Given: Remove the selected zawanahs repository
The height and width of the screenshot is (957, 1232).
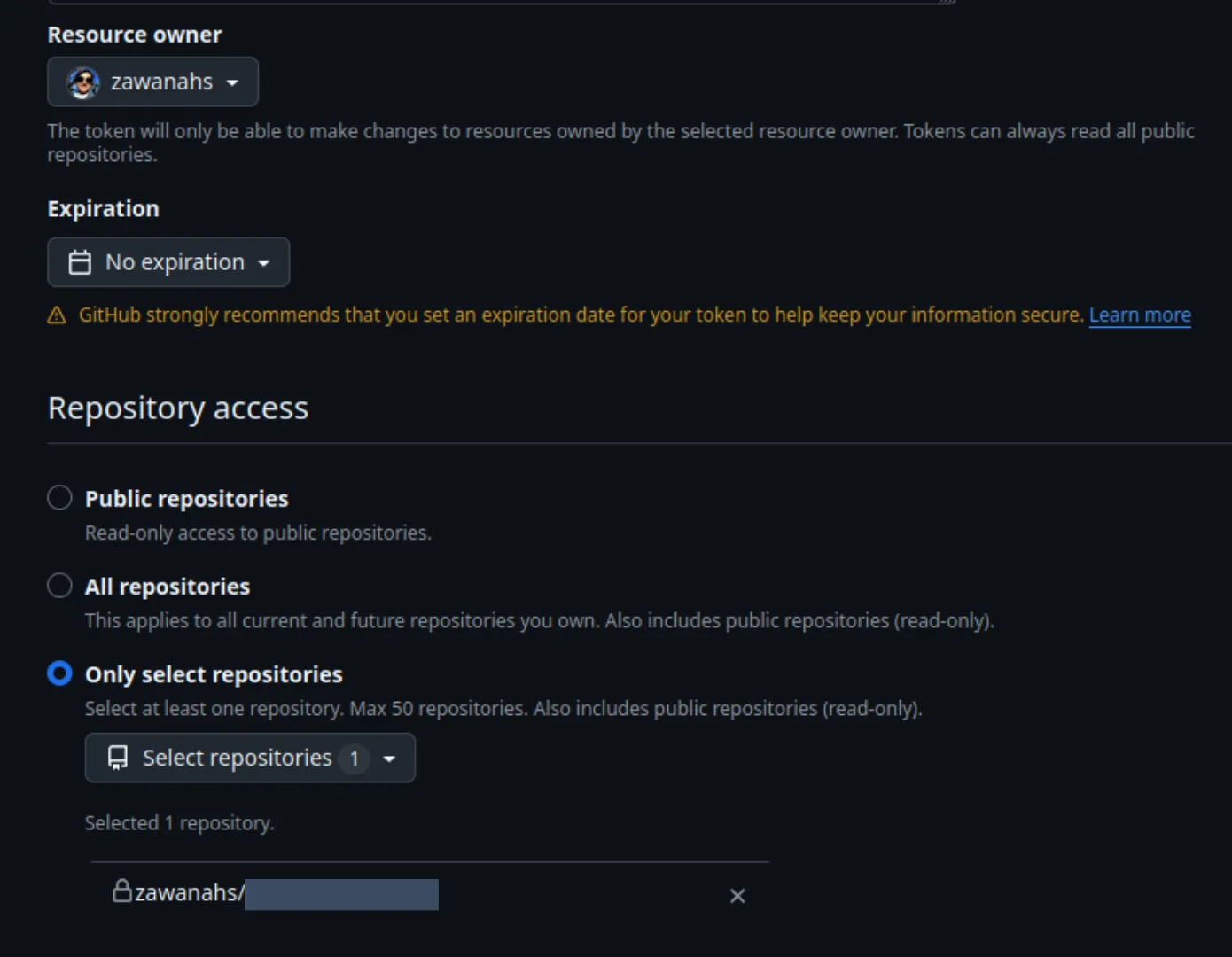Looking at the screenshot, I should pos(737,896).
